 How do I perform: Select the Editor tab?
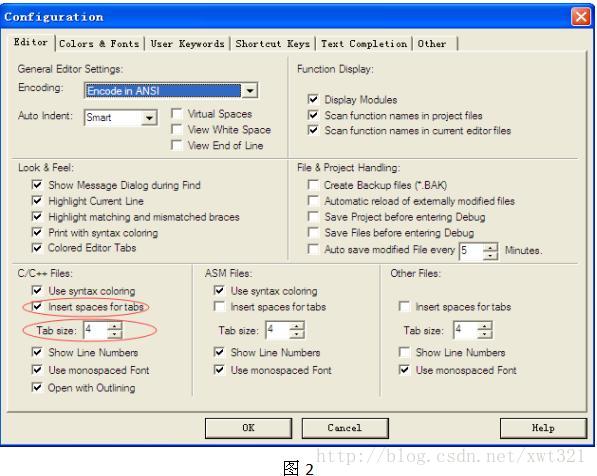31,42
